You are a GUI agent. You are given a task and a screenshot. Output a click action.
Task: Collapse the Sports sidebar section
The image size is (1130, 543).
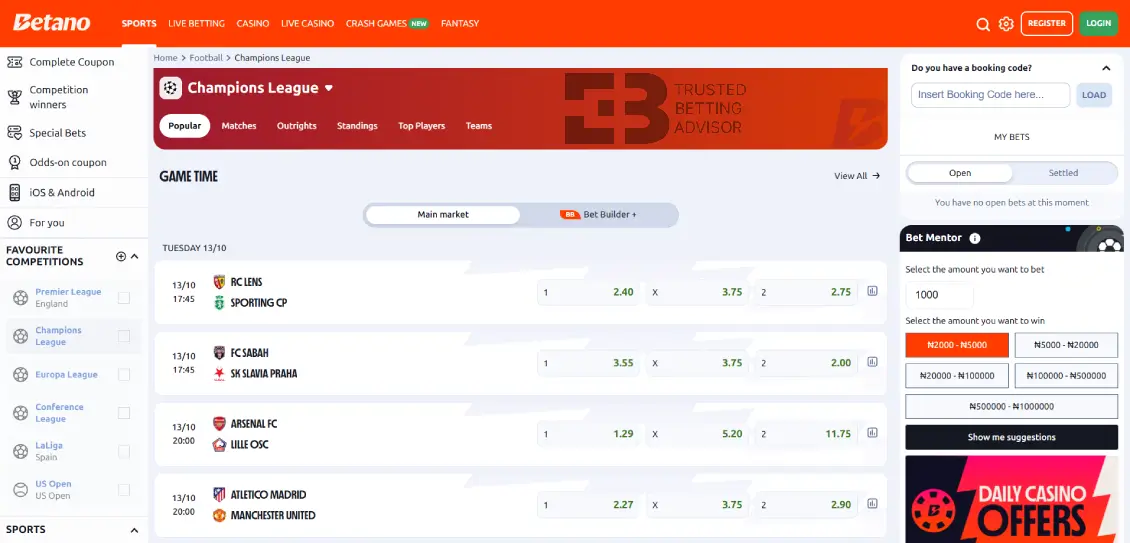coord(134,530)
